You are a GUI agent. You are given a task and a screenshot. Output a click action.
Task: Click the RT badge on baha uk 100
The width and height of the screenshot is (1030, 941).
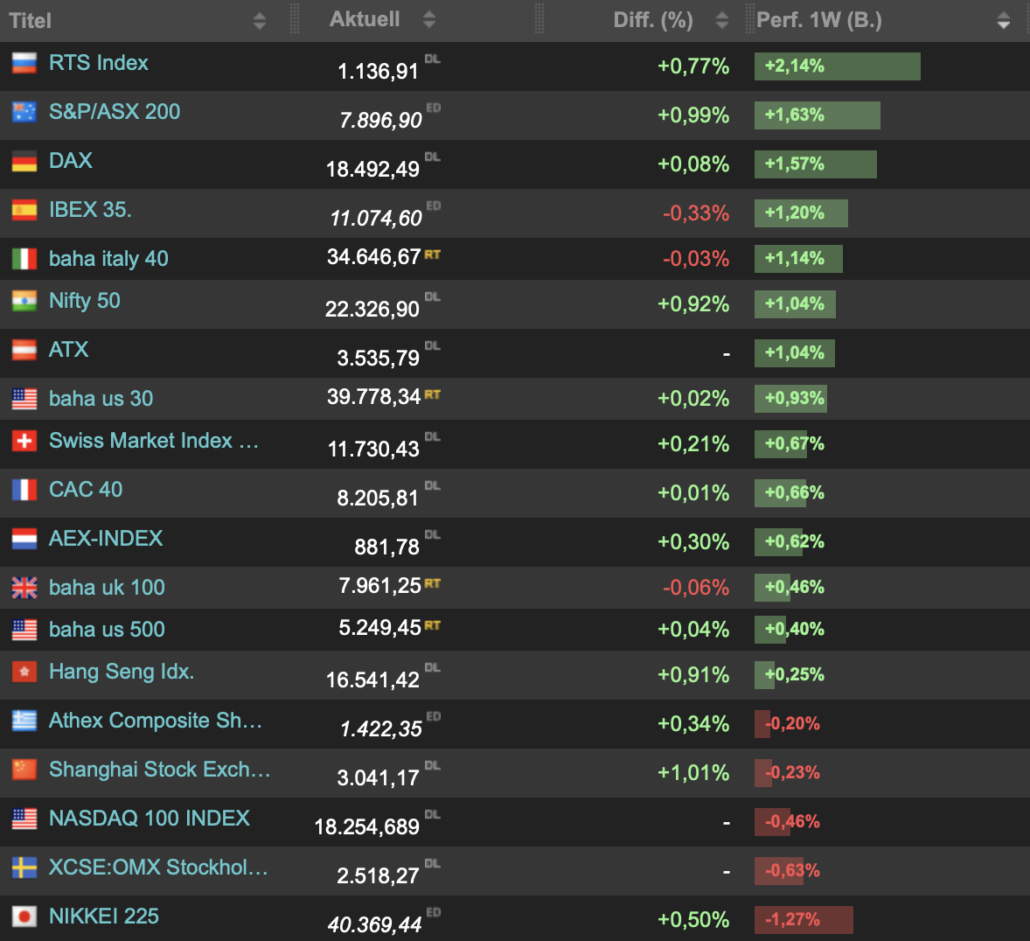(x=432, y=584)
